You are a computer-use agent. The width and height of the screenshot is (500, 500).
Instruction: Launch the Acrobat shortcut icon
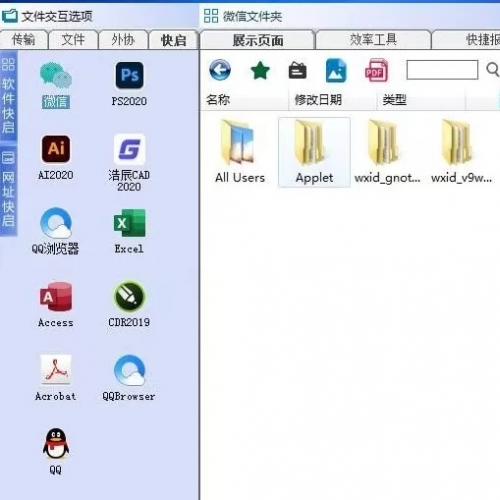click(56, 378)
